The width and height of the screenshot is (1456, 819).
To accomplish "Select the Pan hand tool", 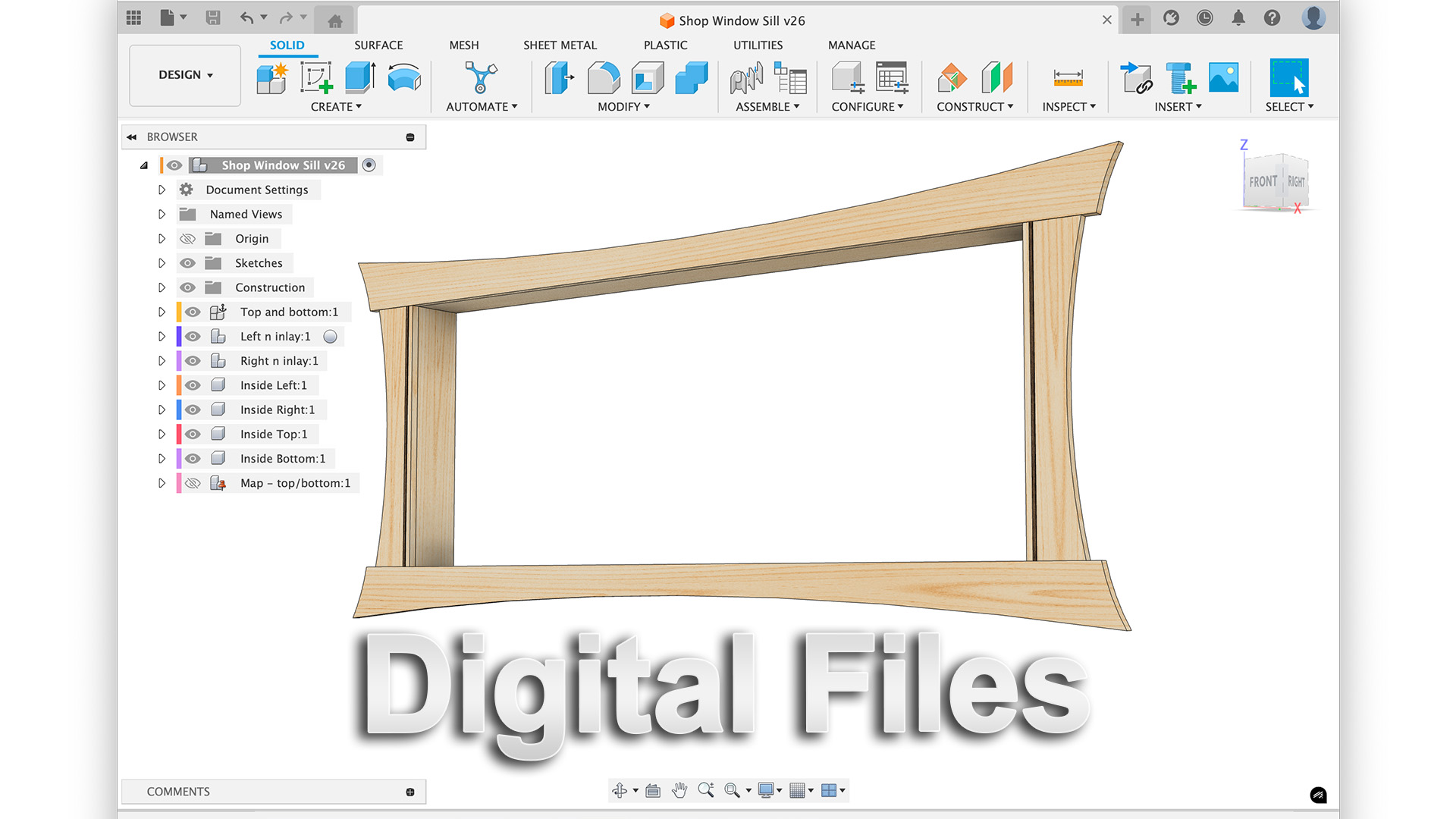I will coord(679,791).
